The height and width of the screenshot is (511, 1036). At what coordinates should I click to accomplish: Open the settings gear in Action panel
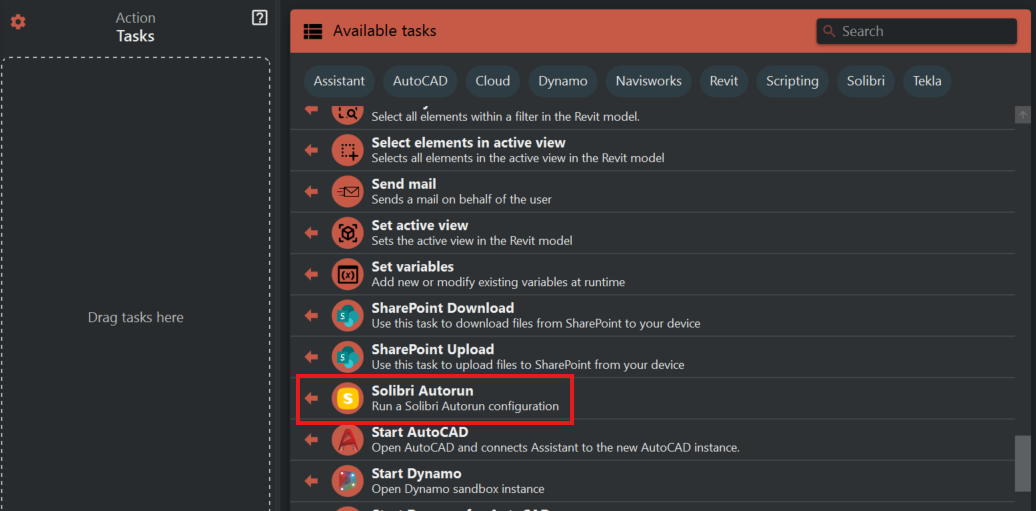18,22
